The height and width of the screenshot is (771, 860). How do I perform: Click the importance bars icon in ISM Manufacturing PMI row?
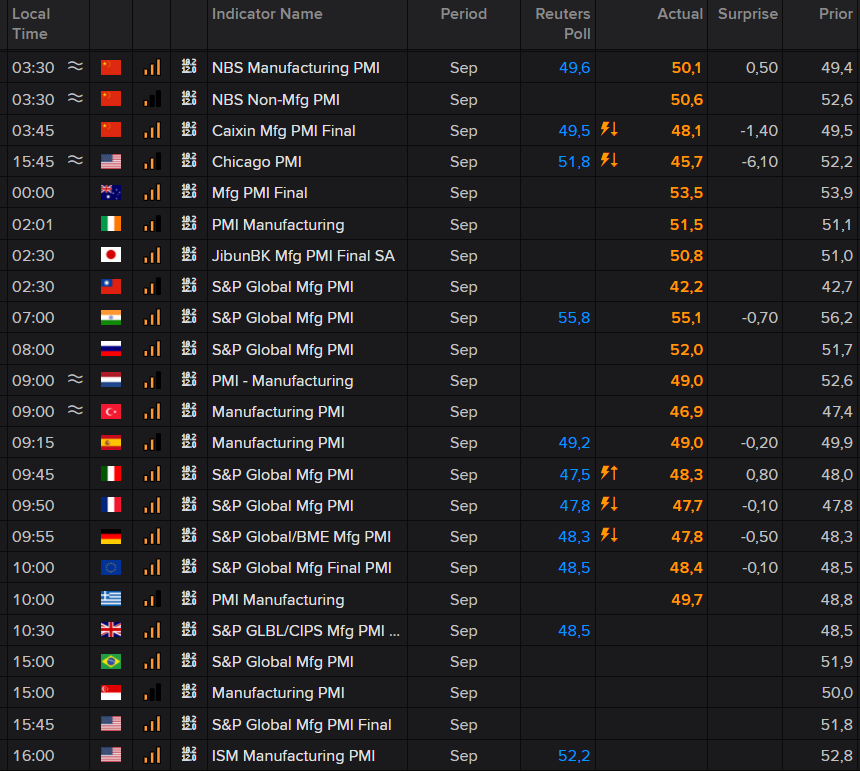click(x=152, y=755)
